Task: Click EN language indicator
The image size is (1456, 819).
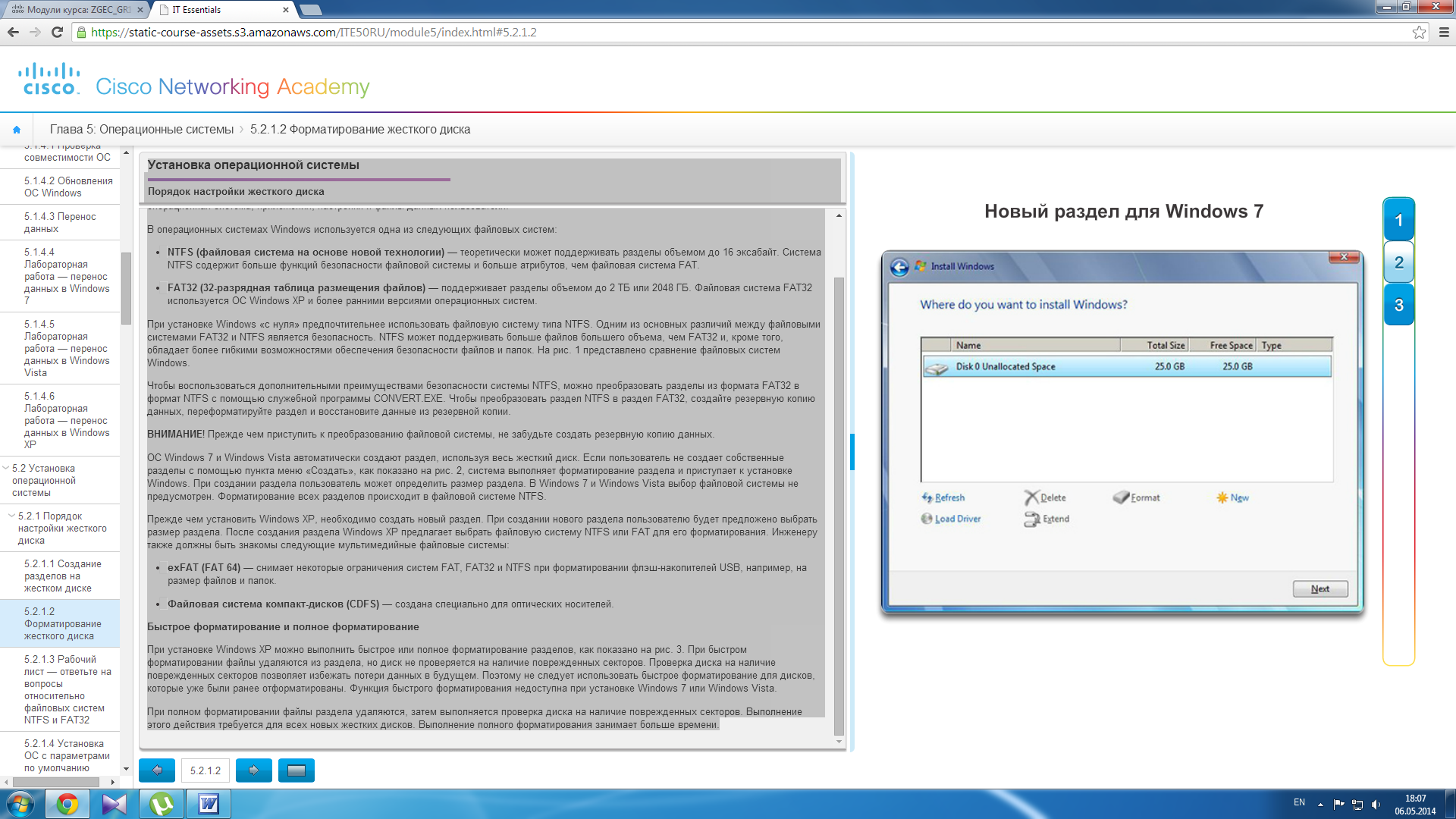Action: coord(1299,802)
